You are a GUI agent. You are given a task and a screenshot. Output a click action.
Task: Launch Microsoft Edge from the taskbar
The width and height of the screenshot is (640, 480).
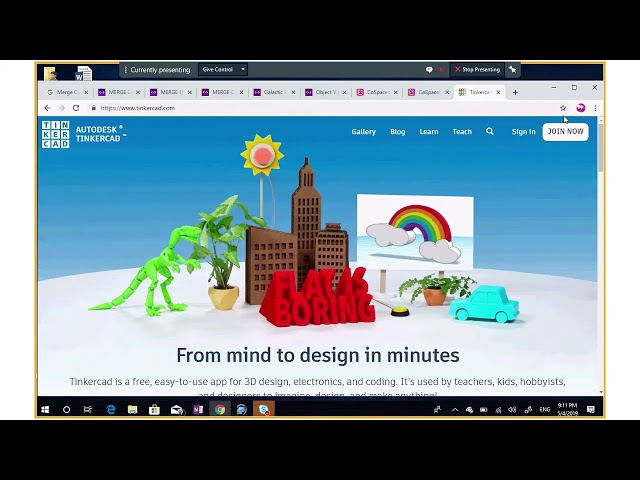111,409
